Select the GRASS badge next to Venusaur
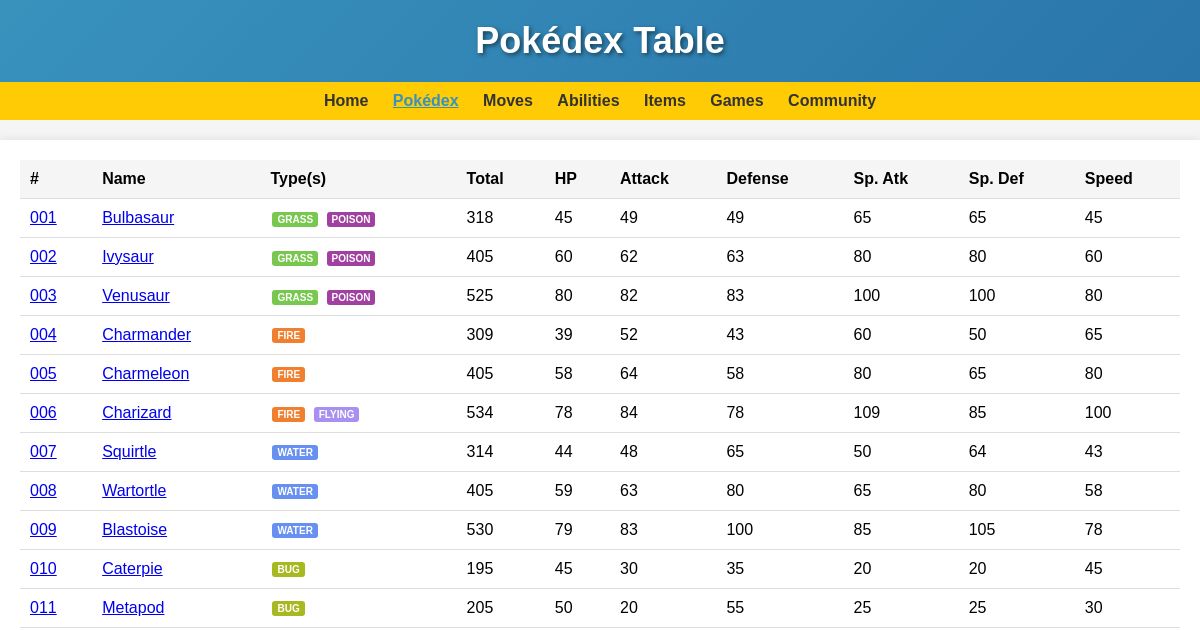The width and height of the screenshot is (1200, 630). pyautogui.click(x=295, y=297)
